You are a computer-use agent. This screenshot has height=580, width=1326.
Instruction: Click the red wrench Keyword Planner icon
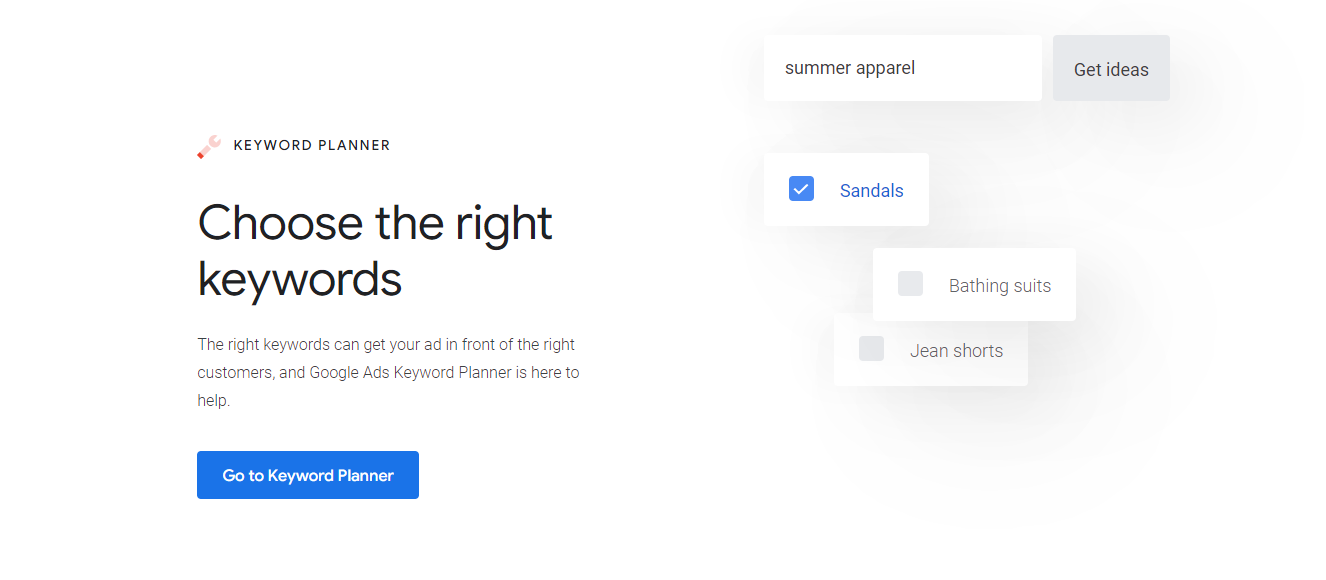[x=209, y=146]
